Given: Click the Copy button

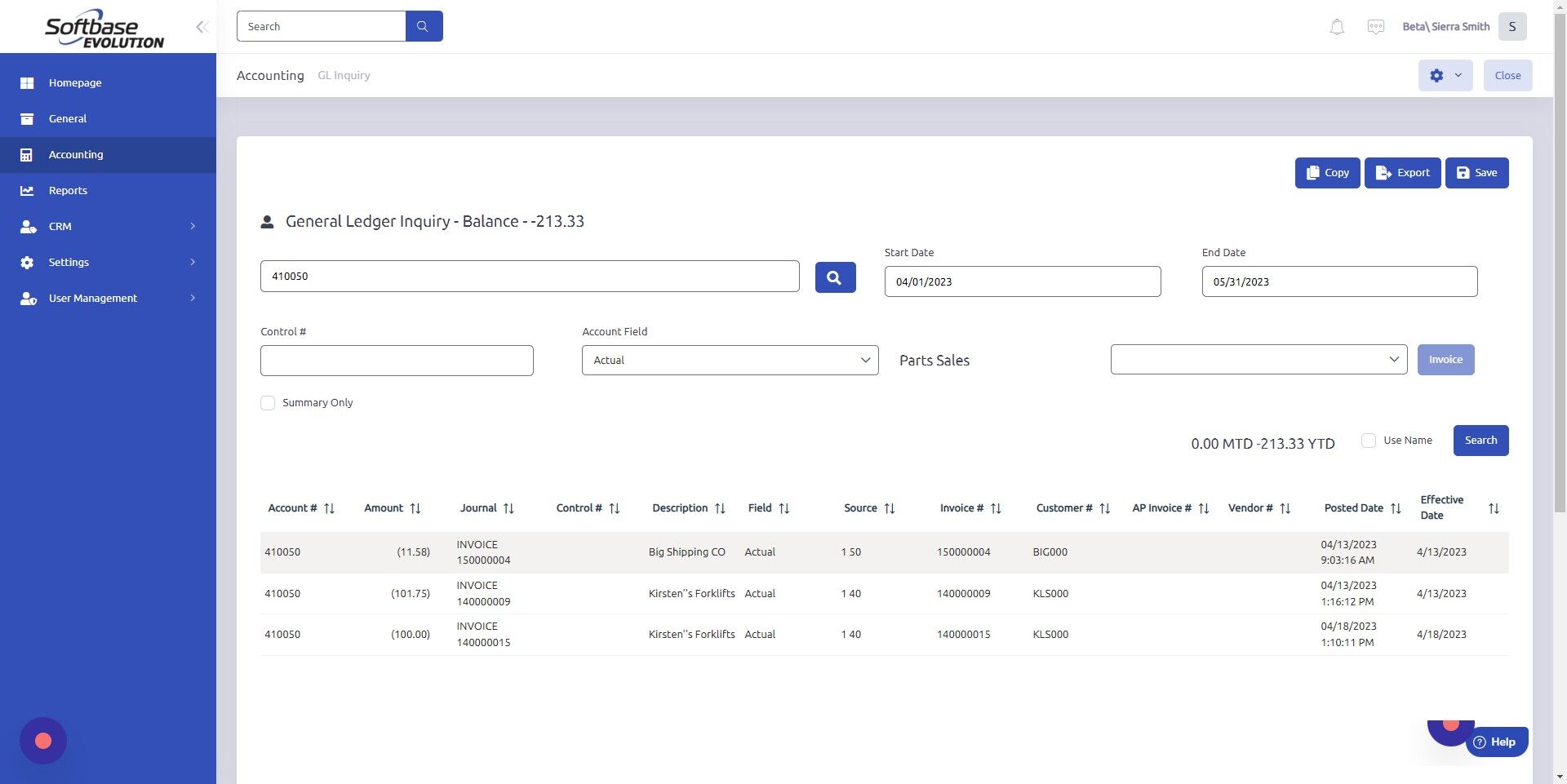Looking at the screenshot, I should (x=1327, y=173).
